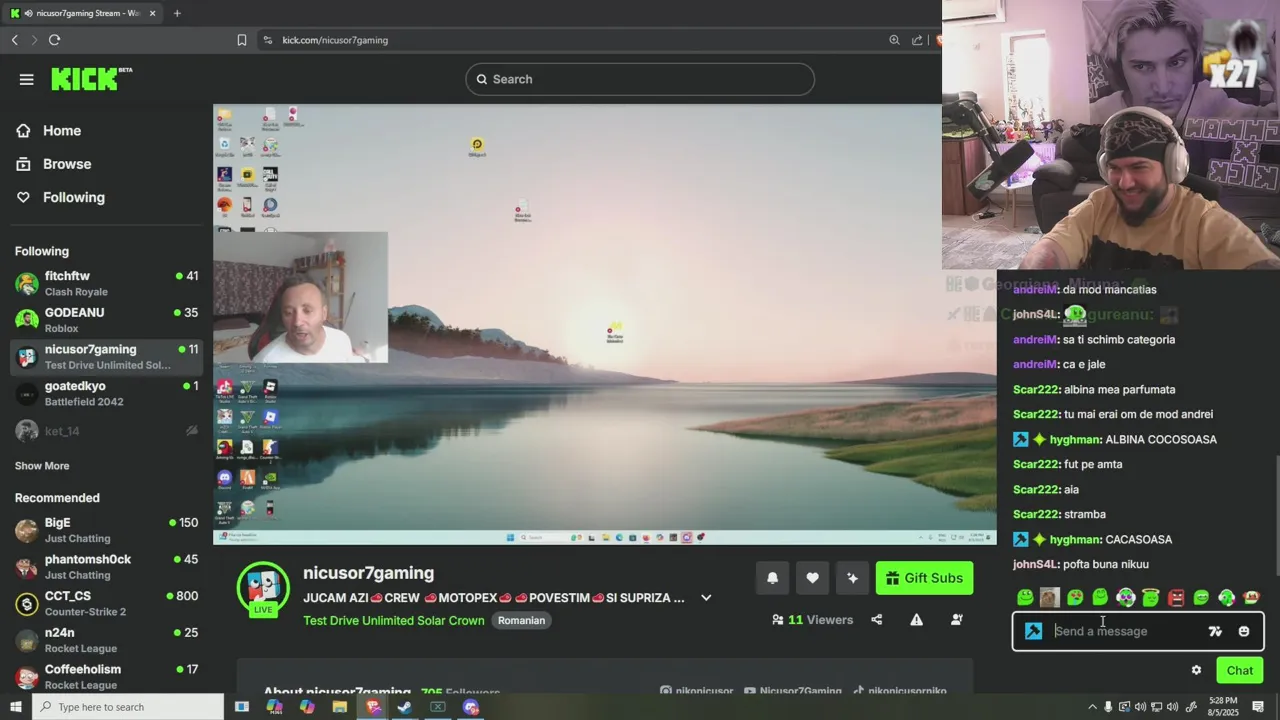
Task: Open the 7TV emote menu
Action: coord(1215,631)
